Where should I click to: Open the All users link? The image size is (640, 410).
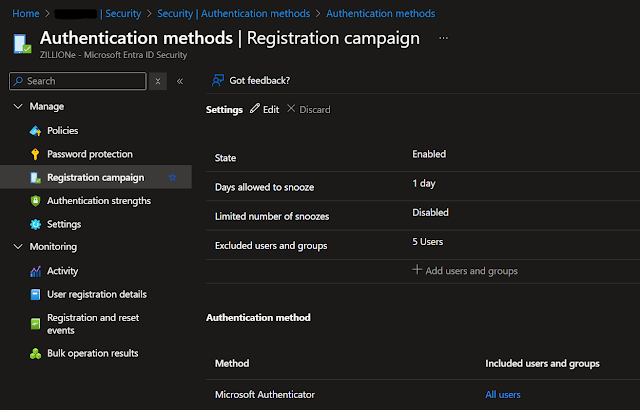502,395
